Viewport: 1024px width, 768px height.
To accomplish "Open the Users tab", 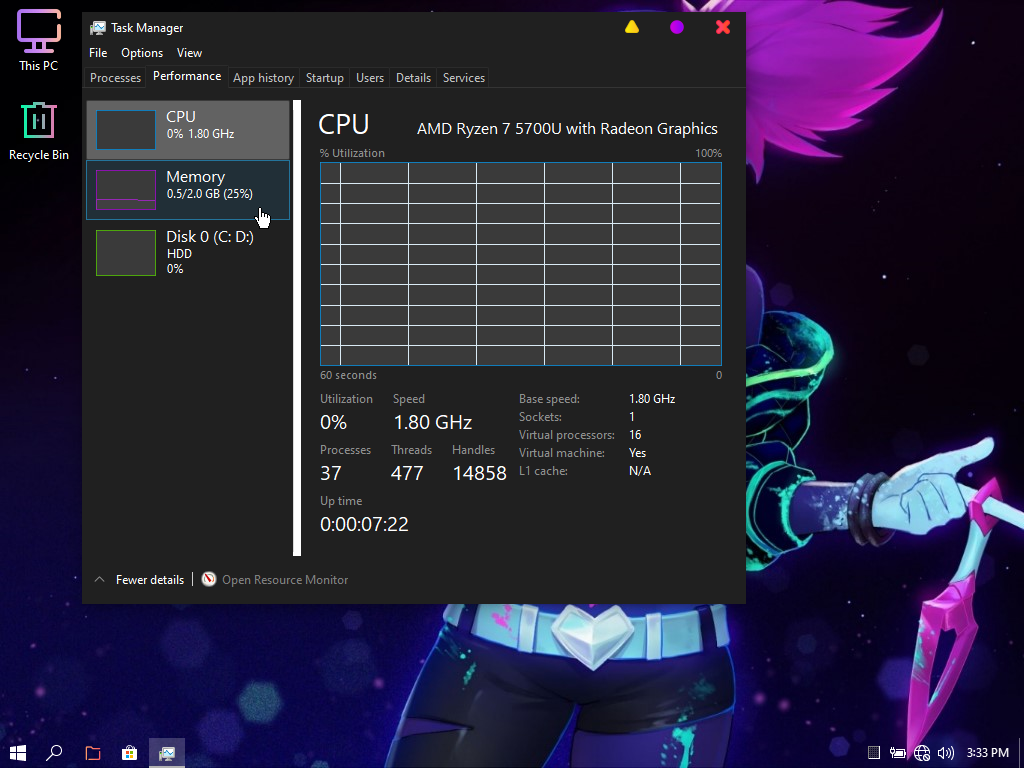I will pyautogui.click(x=370, y=78).
